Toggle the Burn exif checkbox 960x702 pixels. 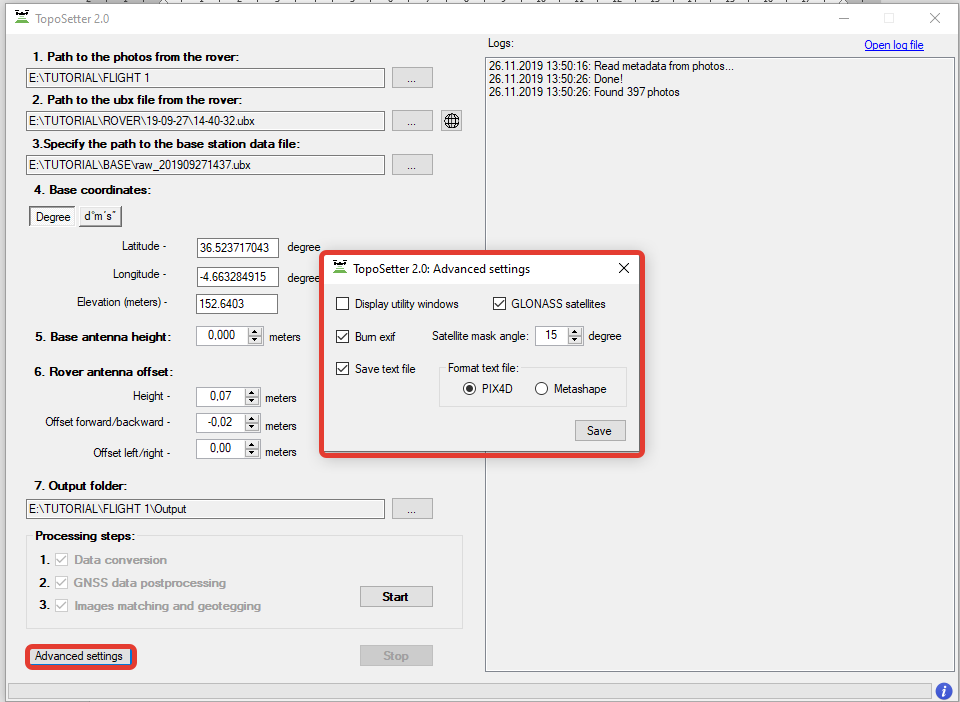click(344, 337)
